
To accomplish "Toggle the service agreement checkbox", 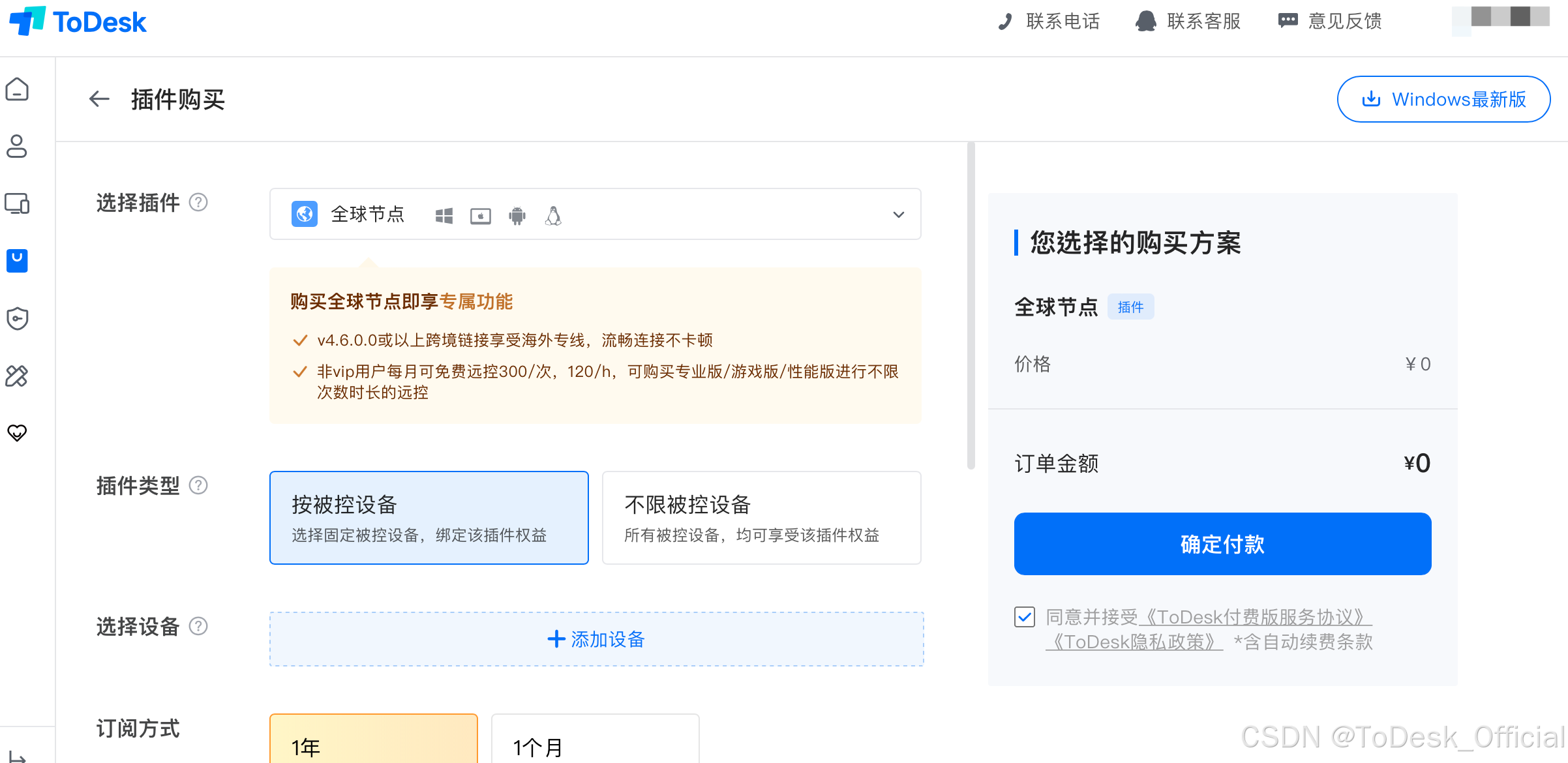I will pos(1024,616).
